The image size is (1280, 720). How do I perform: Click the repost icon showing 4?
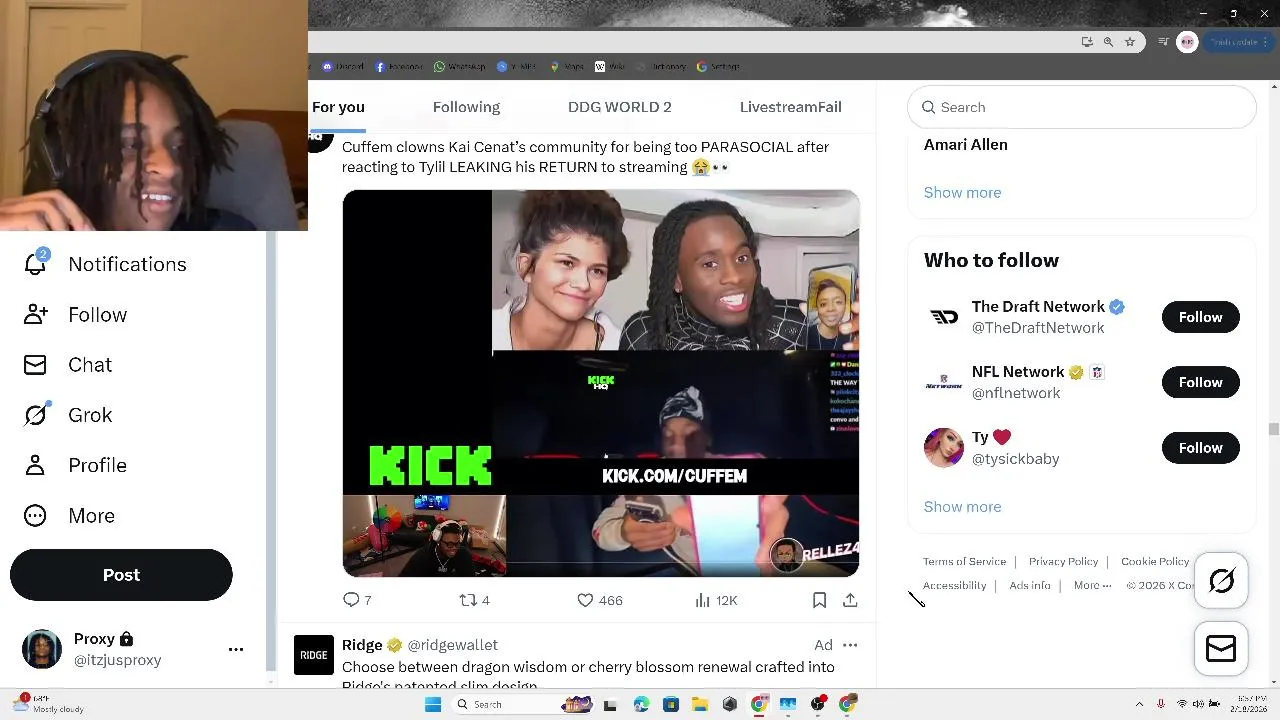pyautogui.click(x=467, y=600)
